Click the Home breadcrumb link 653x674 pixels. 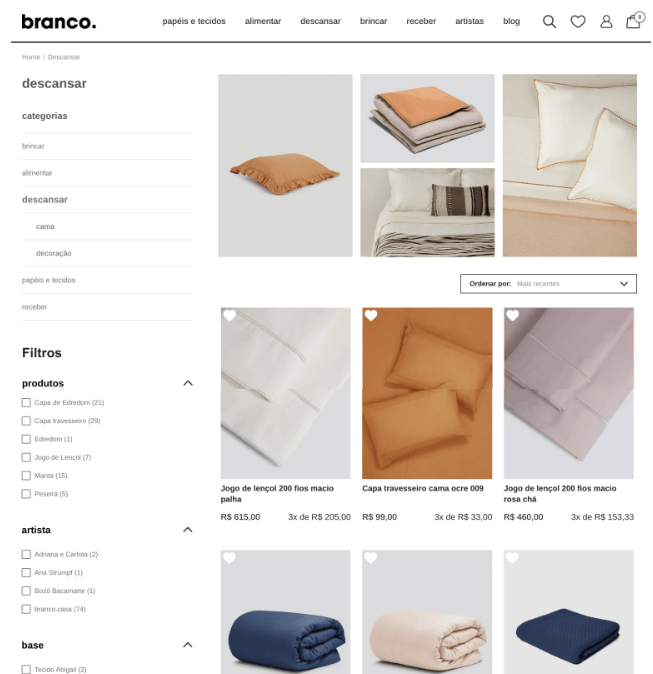tap(31, 57)
